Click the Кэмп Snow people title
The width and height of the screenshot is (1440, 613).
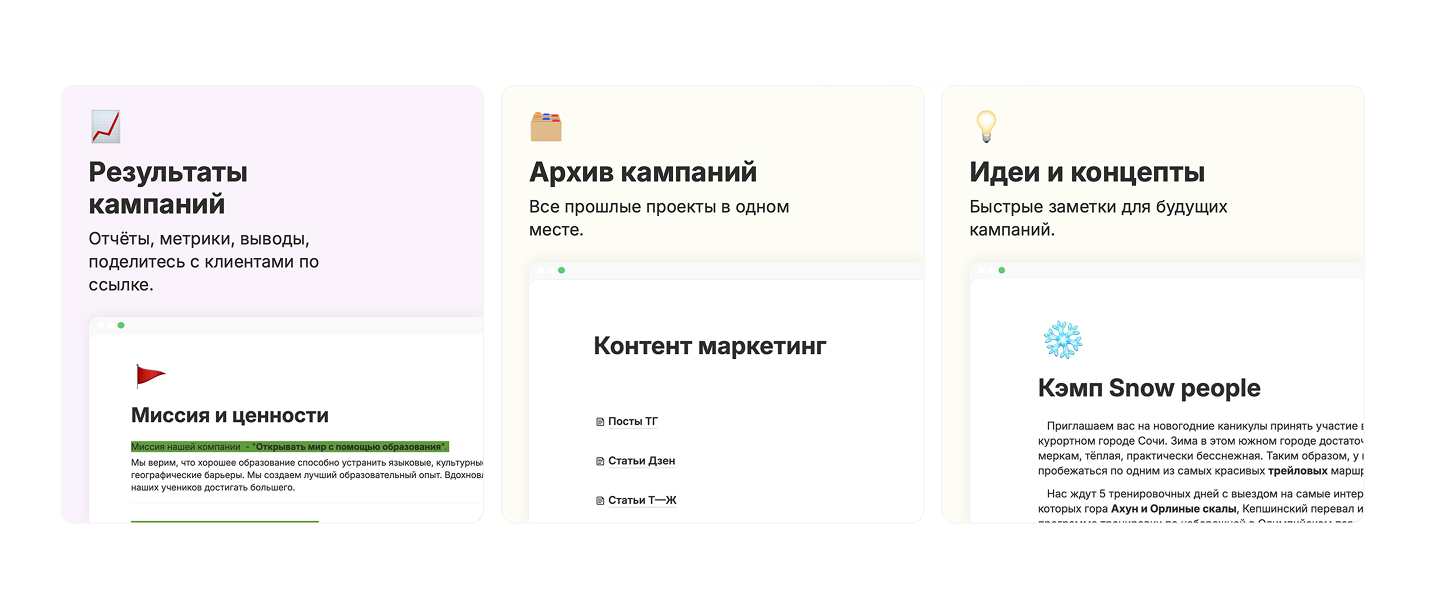point(1150,388)
